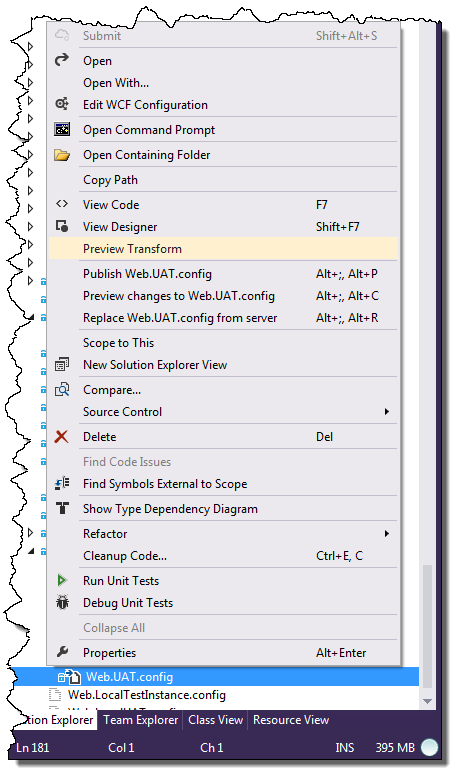
Task: Click the green Run Unit Tests arrow icon
Action: (62, 580)
